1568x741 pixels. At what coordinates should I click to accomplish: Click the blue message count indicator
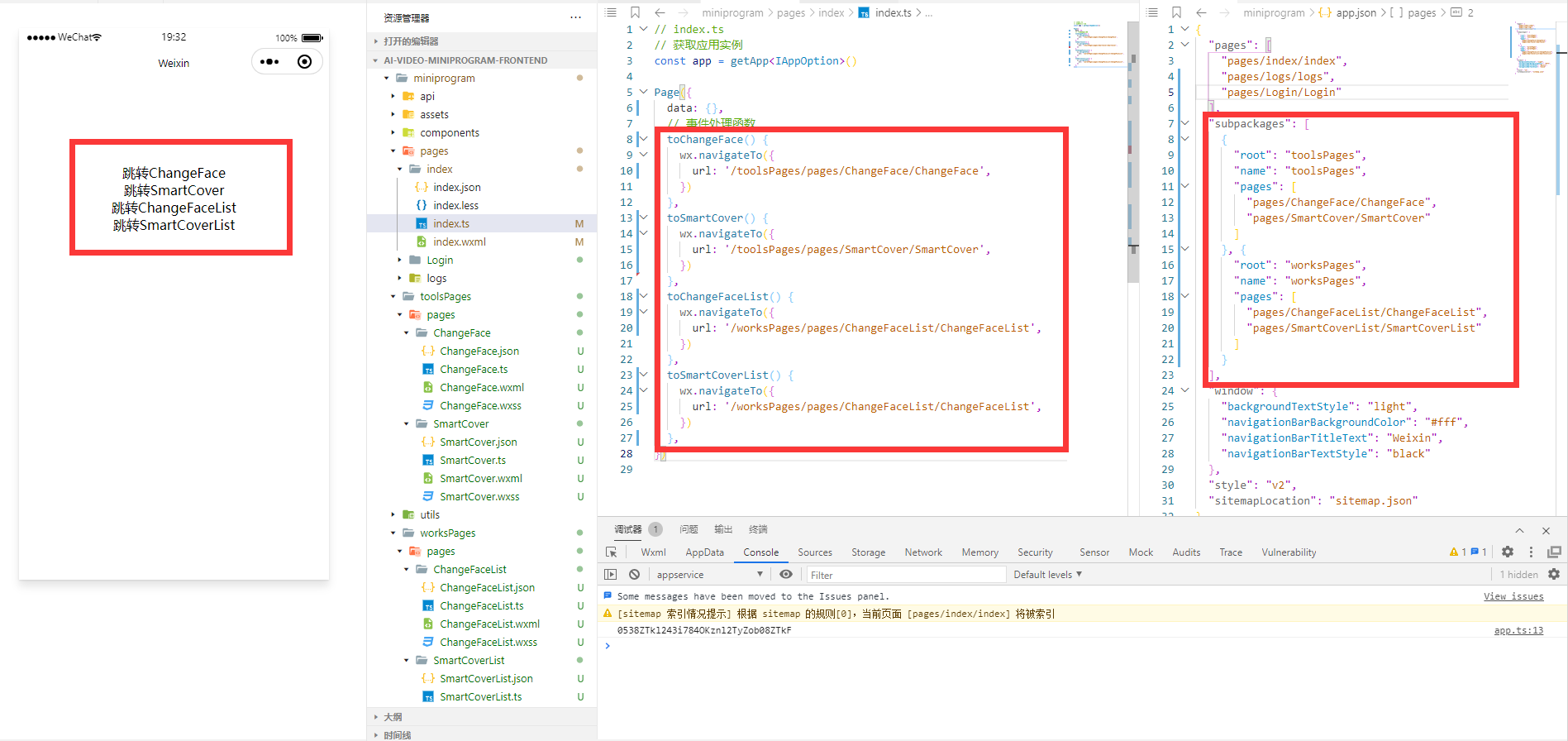point(1479,552)
